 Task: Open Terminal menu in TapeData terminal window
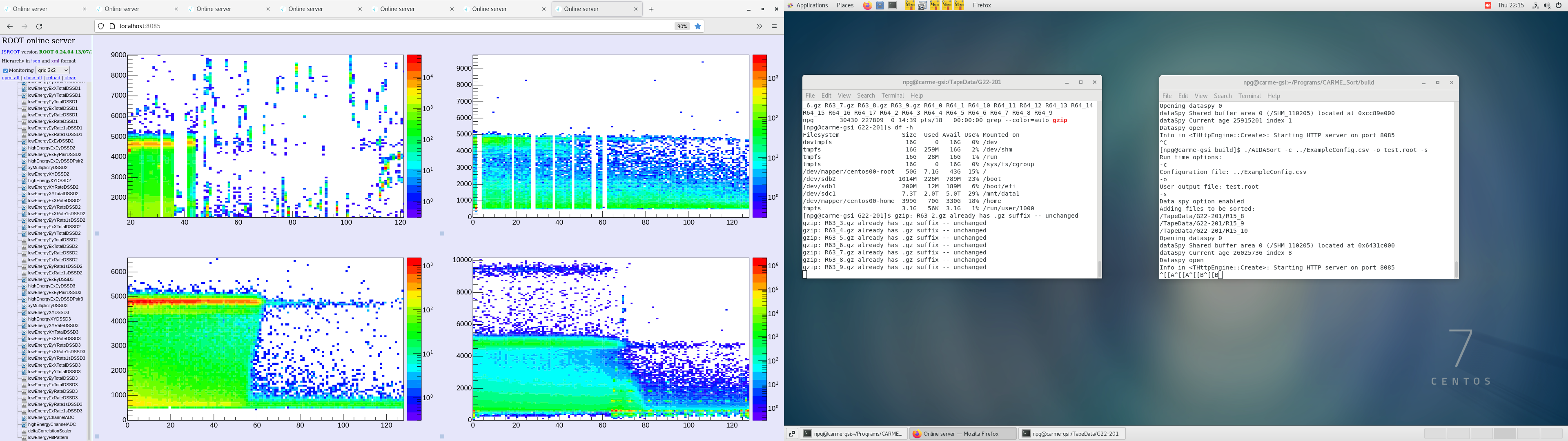pos(892,96)
